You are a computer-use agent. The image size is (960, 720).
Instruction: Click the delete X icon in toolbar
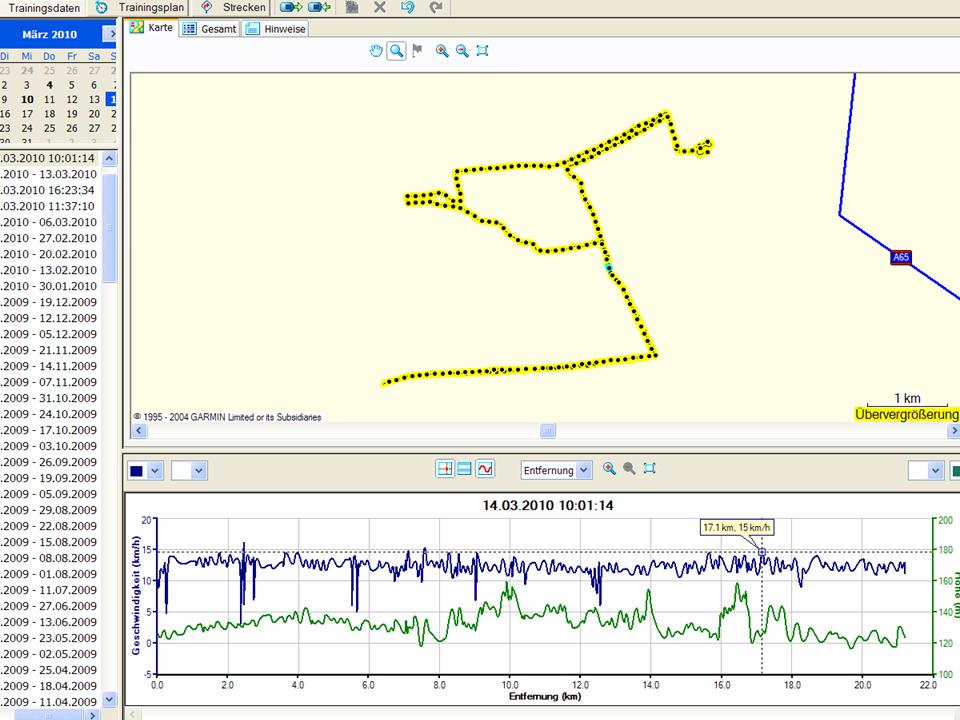[380, 7]
